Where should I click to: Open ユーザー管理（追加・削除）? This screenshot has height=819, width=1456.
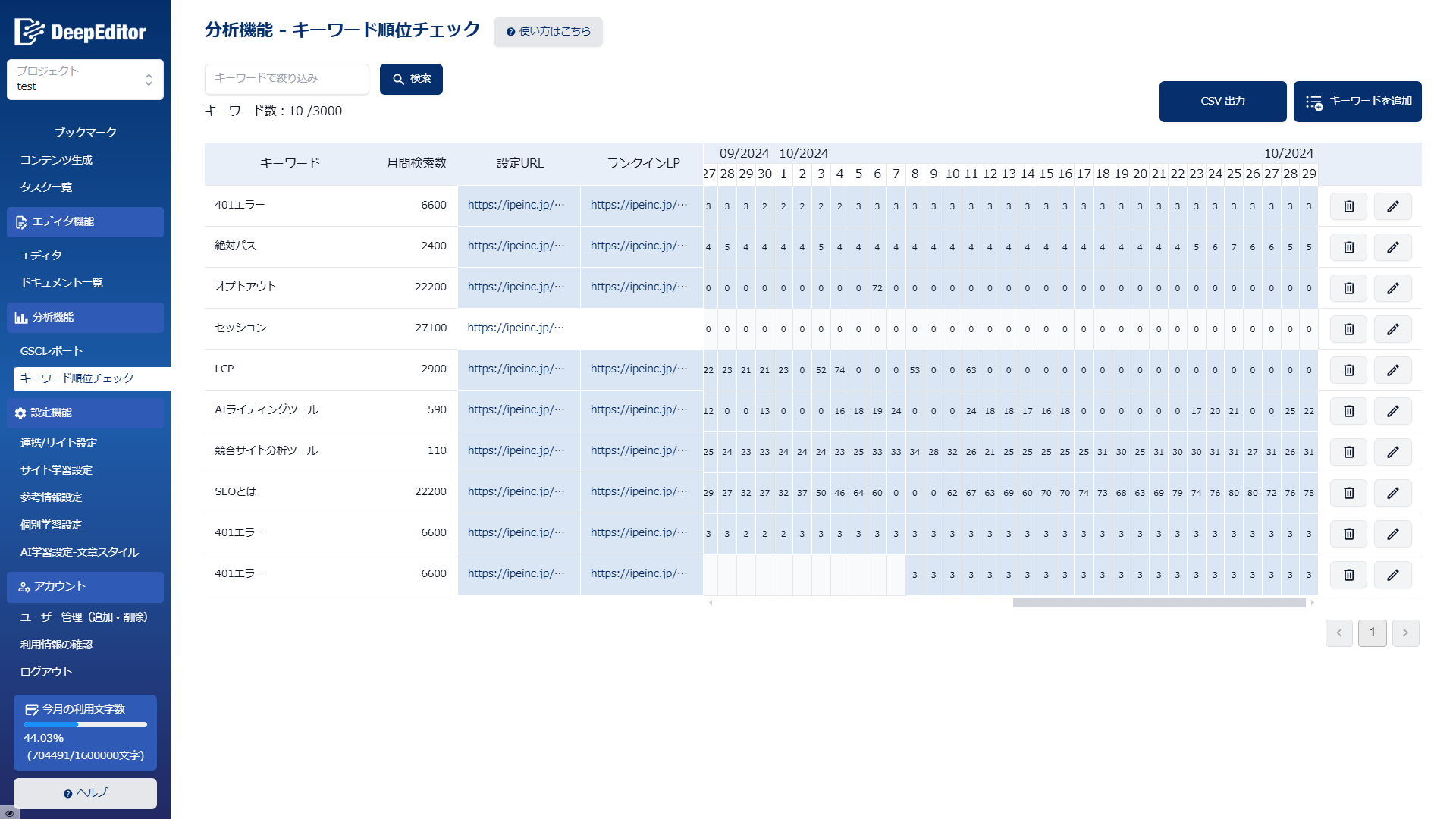click(x=84, y=617)
